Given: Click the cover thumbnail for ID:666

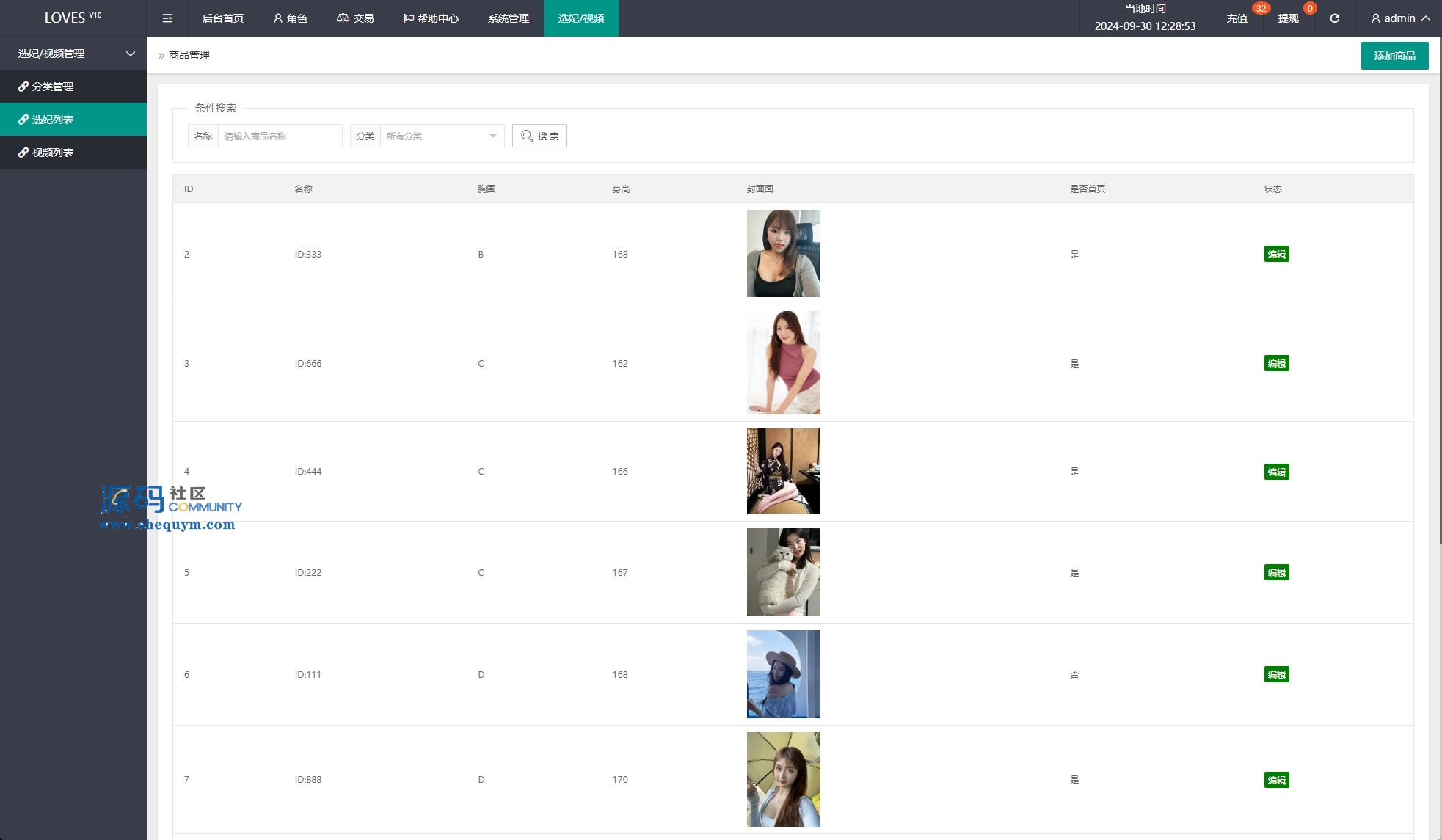Looking at the screenshot, I should [783, 362].
